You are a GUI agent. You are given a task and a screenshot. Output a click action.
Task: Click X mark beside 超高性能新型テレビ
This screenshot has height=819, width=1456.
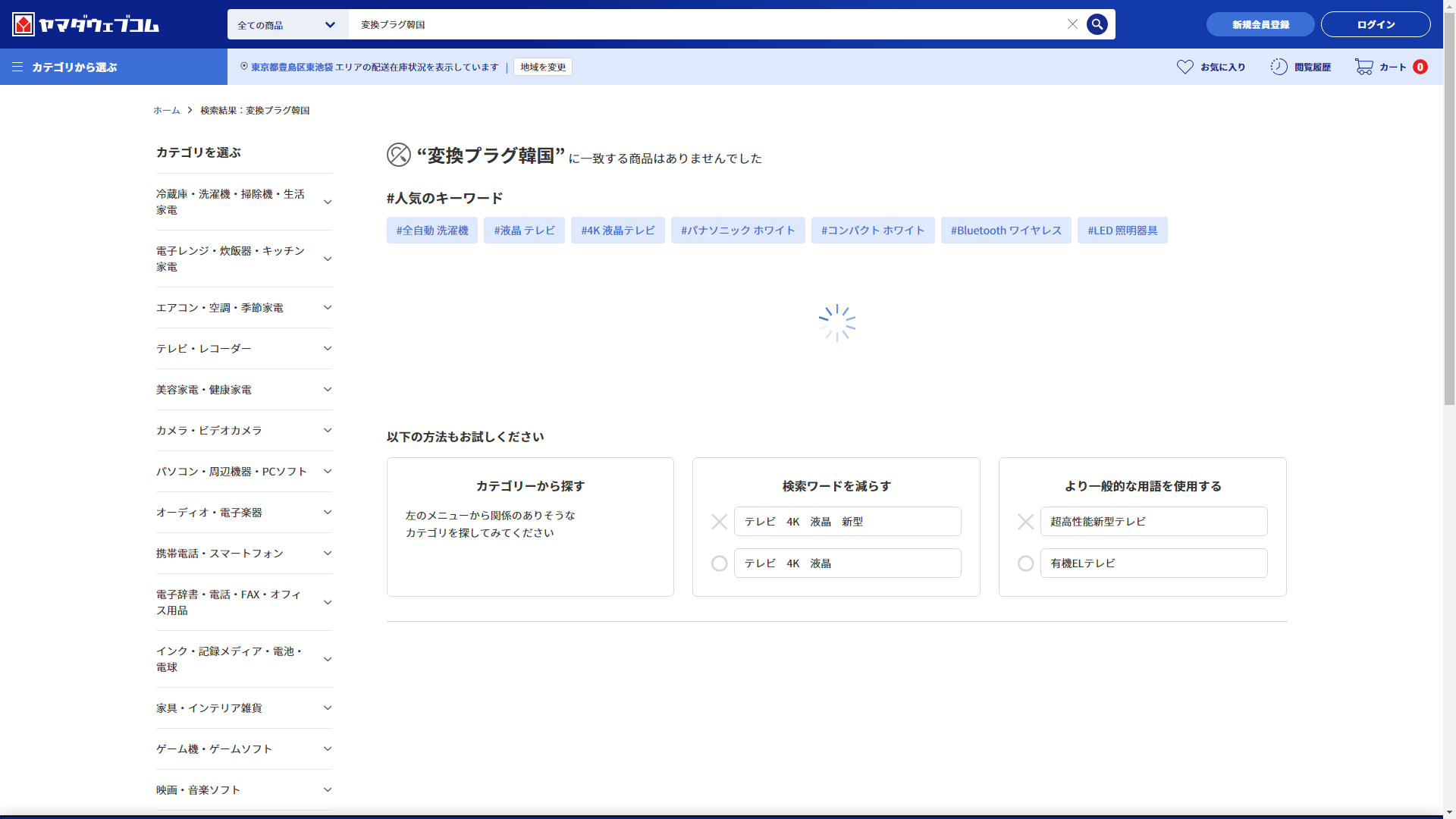1025,522
